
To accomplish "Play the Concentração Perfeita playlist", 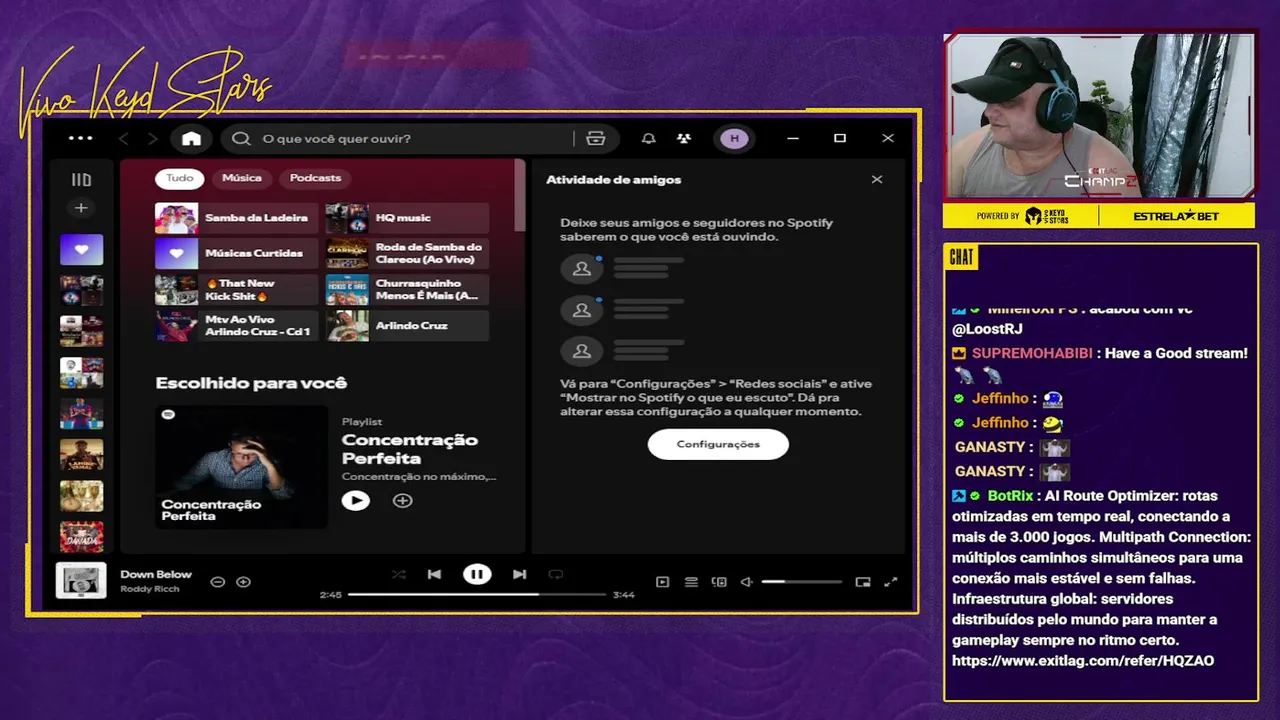I will [355, 500].
